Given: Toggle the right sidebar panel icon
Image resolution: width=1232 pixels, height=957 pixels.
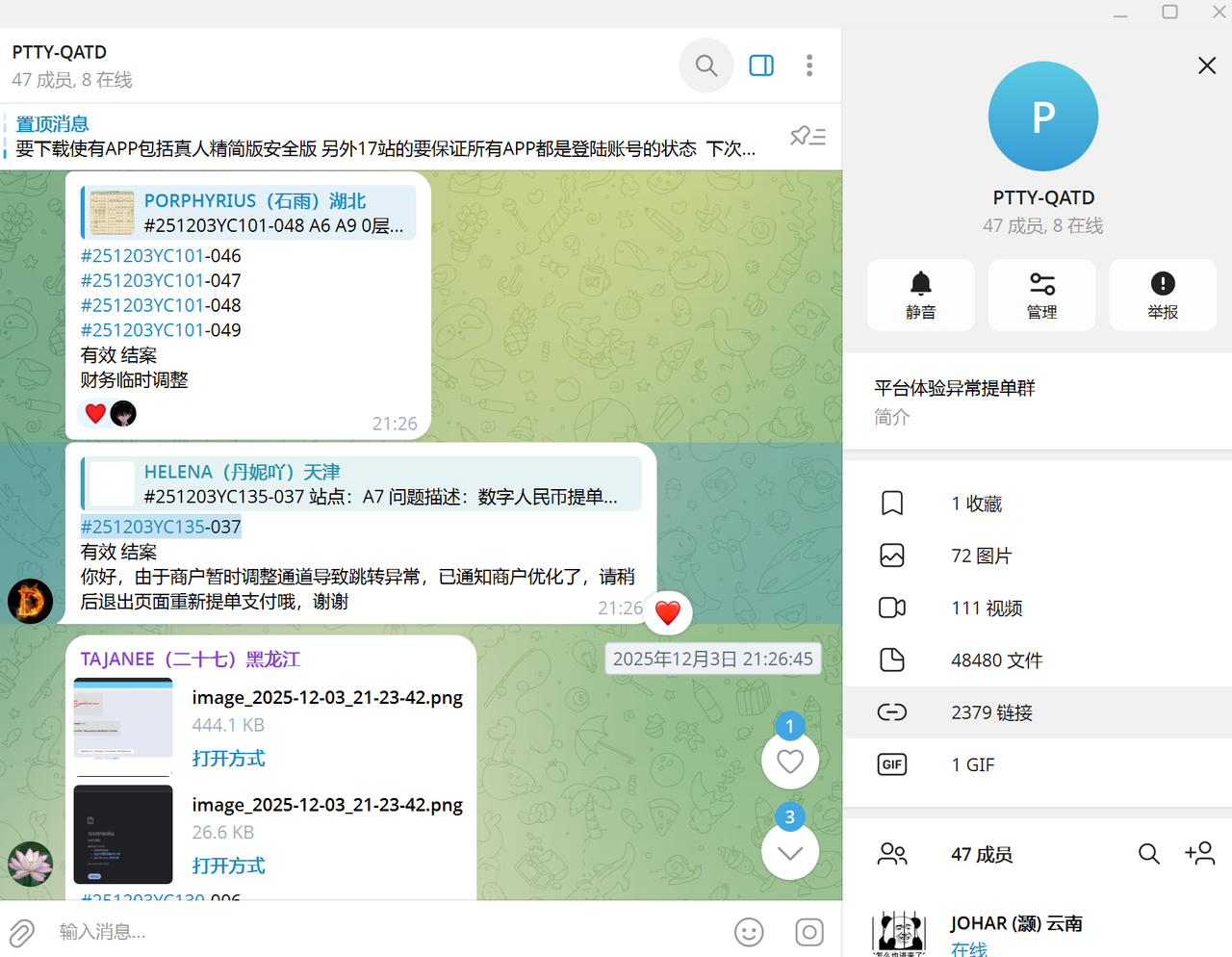Looking at the screenshot, I should (761, 65).
